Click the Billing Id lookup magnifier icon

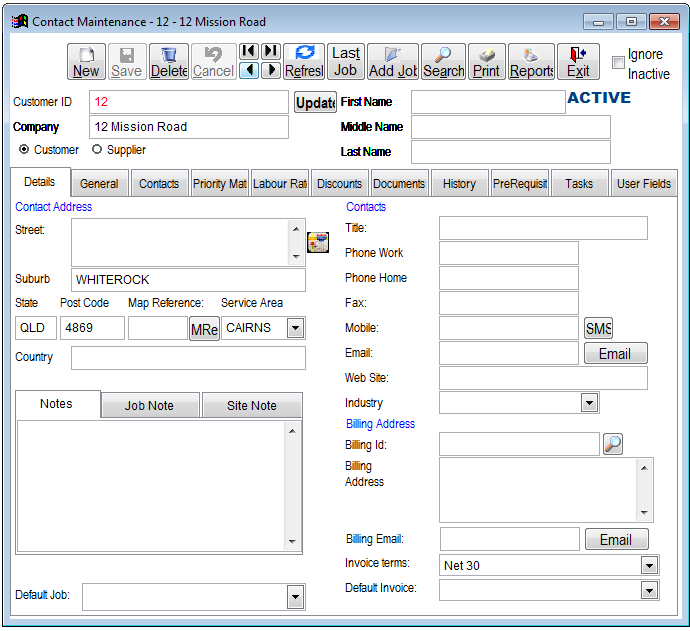click(612, 444)
